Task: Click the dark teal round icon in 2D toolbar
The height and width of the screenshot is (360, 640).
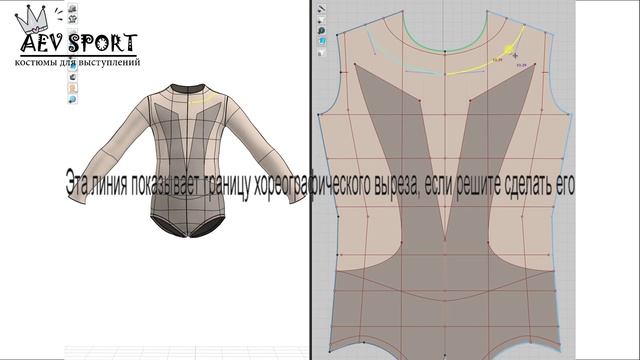Action: pyautogui.click(x=322, y=31)
